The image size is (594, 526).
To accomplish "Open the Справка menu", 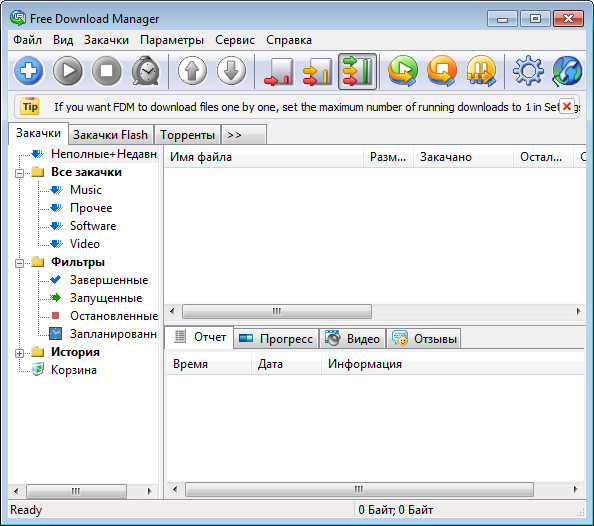I will 289,40.
